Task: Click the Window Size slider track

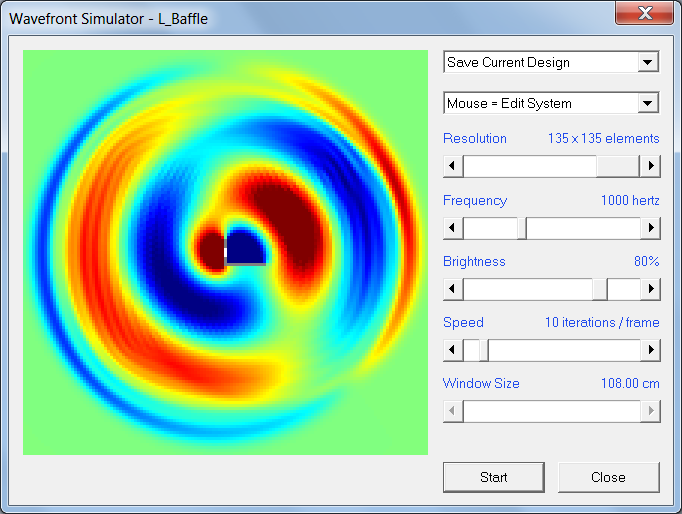Action: pyautogui.click(x=552, y=411)
